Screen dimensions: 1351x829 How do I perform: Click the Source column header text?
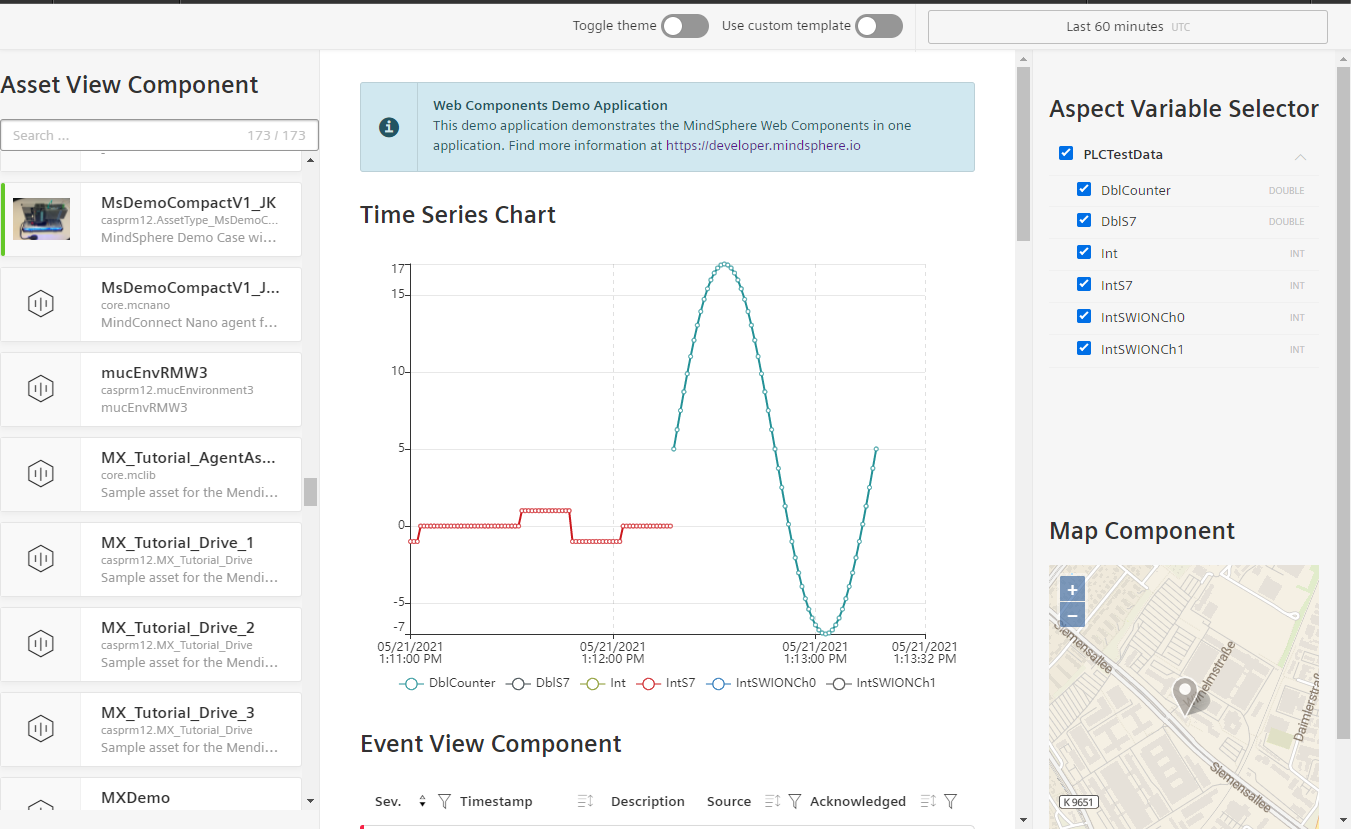[x=729, y=801]
